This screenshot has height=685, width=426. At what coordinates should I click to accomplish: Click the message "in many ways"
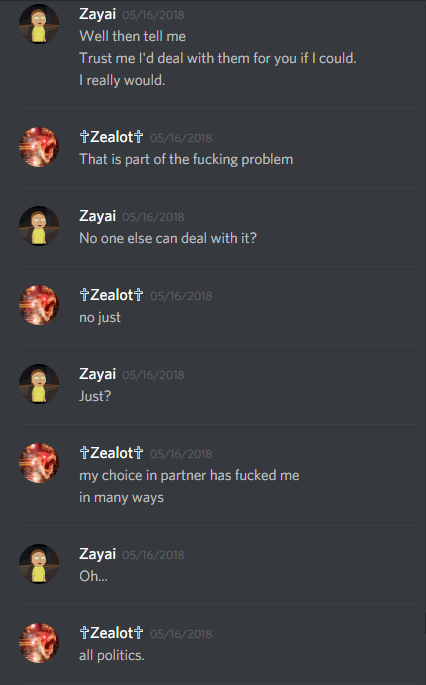pos(121,498)
